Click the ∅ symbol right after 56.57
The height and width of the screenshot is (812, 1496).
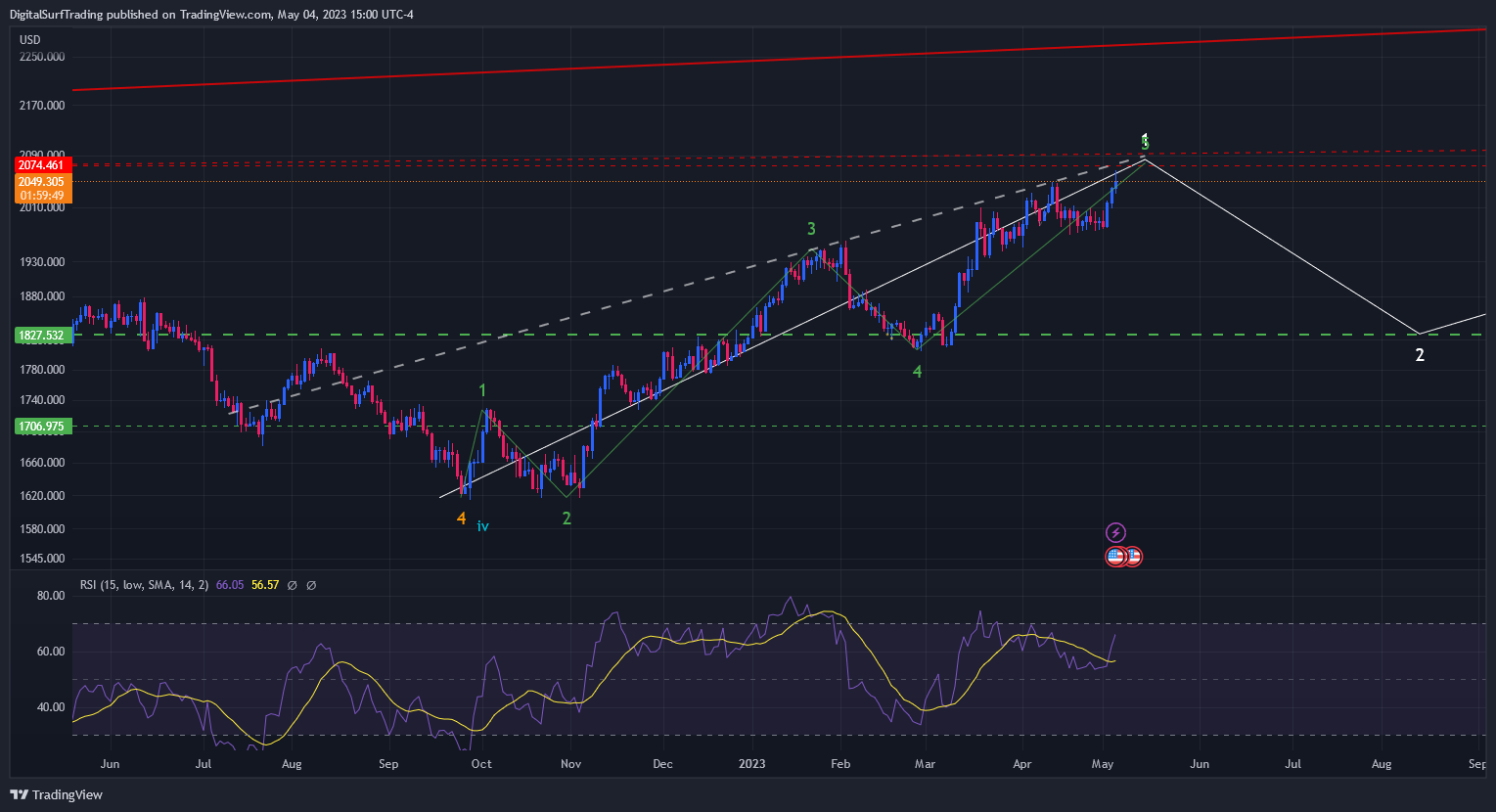(293, 585)
